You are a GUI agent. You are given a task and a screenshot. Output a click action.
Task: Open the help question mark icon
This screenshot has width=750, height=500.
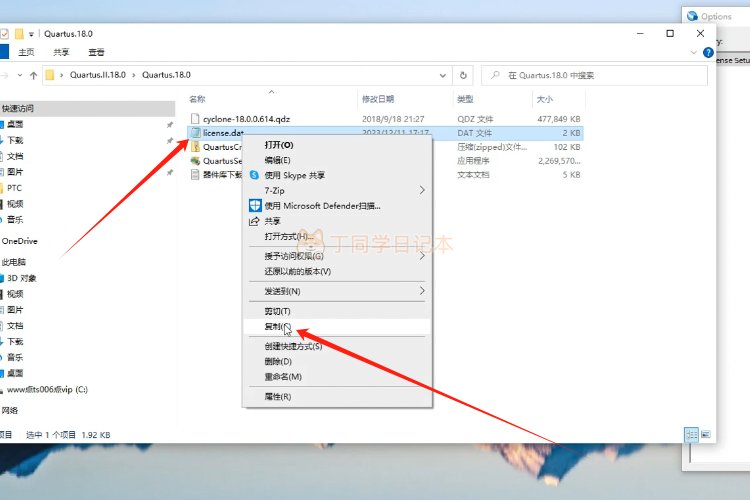[708, 53]
